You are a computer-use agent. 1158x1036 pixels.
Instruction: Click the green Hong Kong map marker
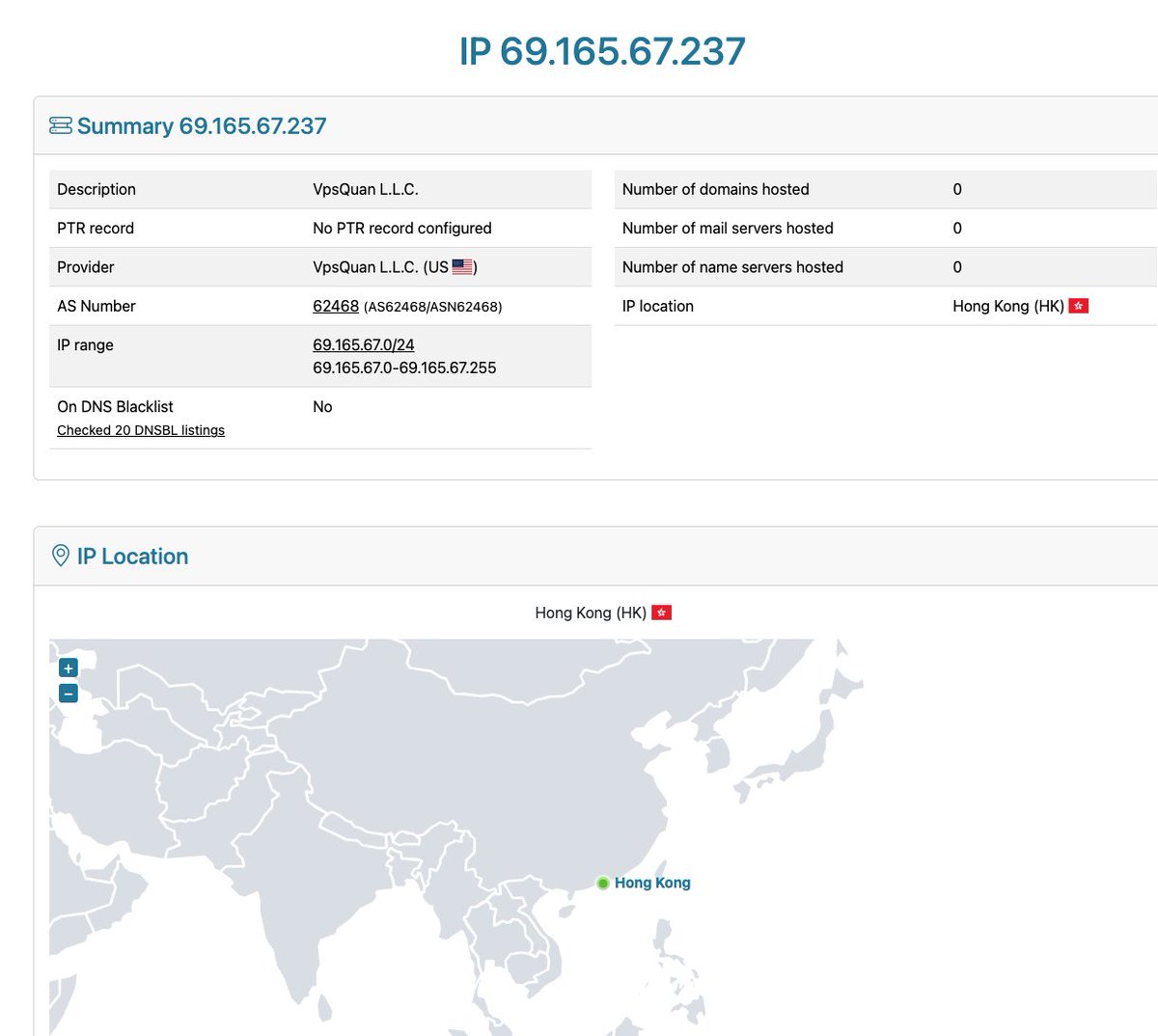click(x=603, y=883)
